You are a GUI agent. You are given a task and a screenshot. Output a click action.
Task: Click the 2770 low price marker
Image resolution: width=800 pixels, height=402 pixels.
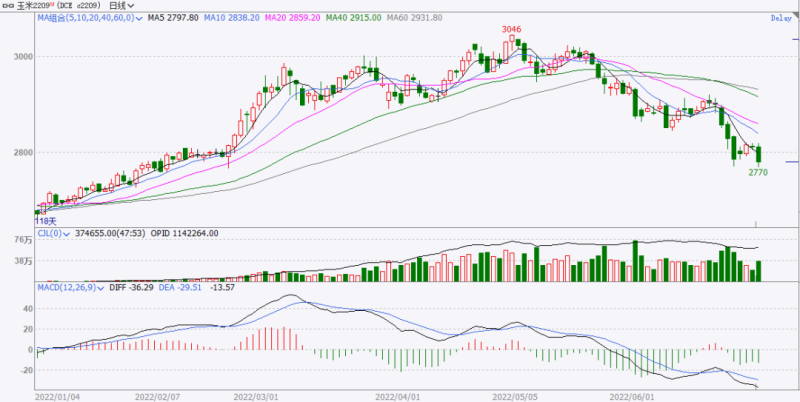coord(758,173)
